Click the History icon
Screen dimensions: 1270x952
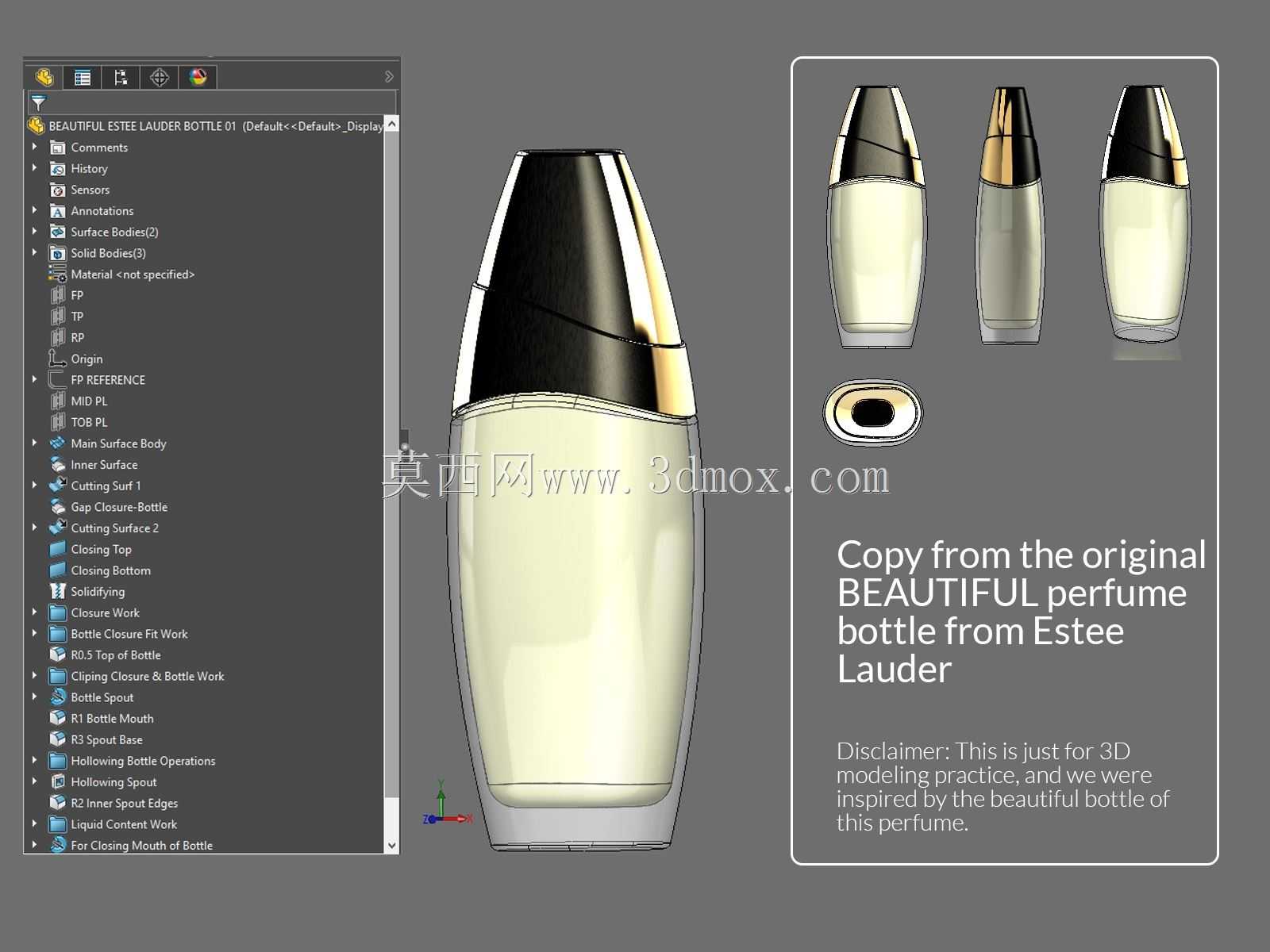(x=57, y=168)
